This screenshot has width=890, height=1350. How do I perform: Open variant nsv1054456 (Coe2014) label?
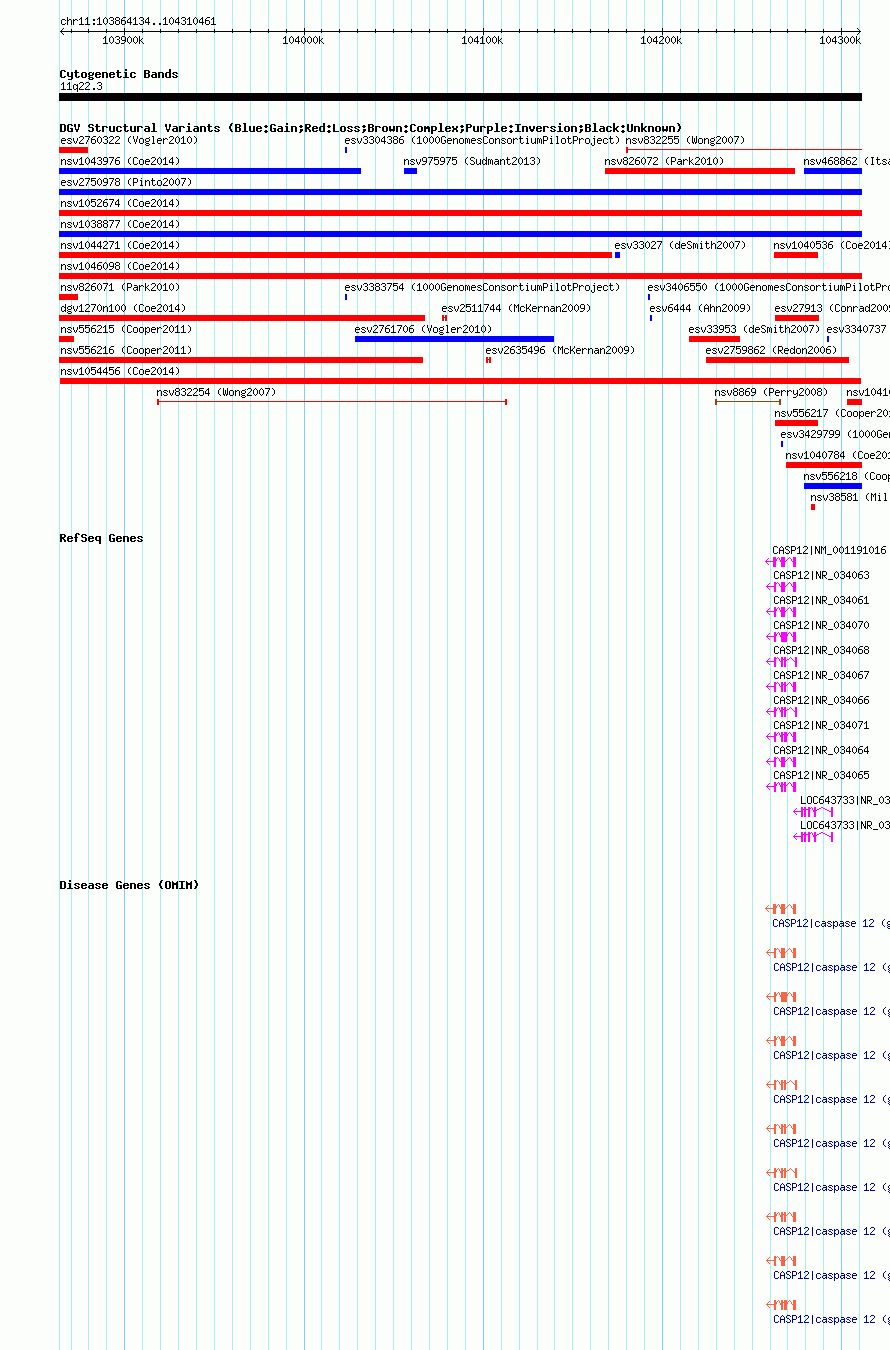(x=120, y=371)
